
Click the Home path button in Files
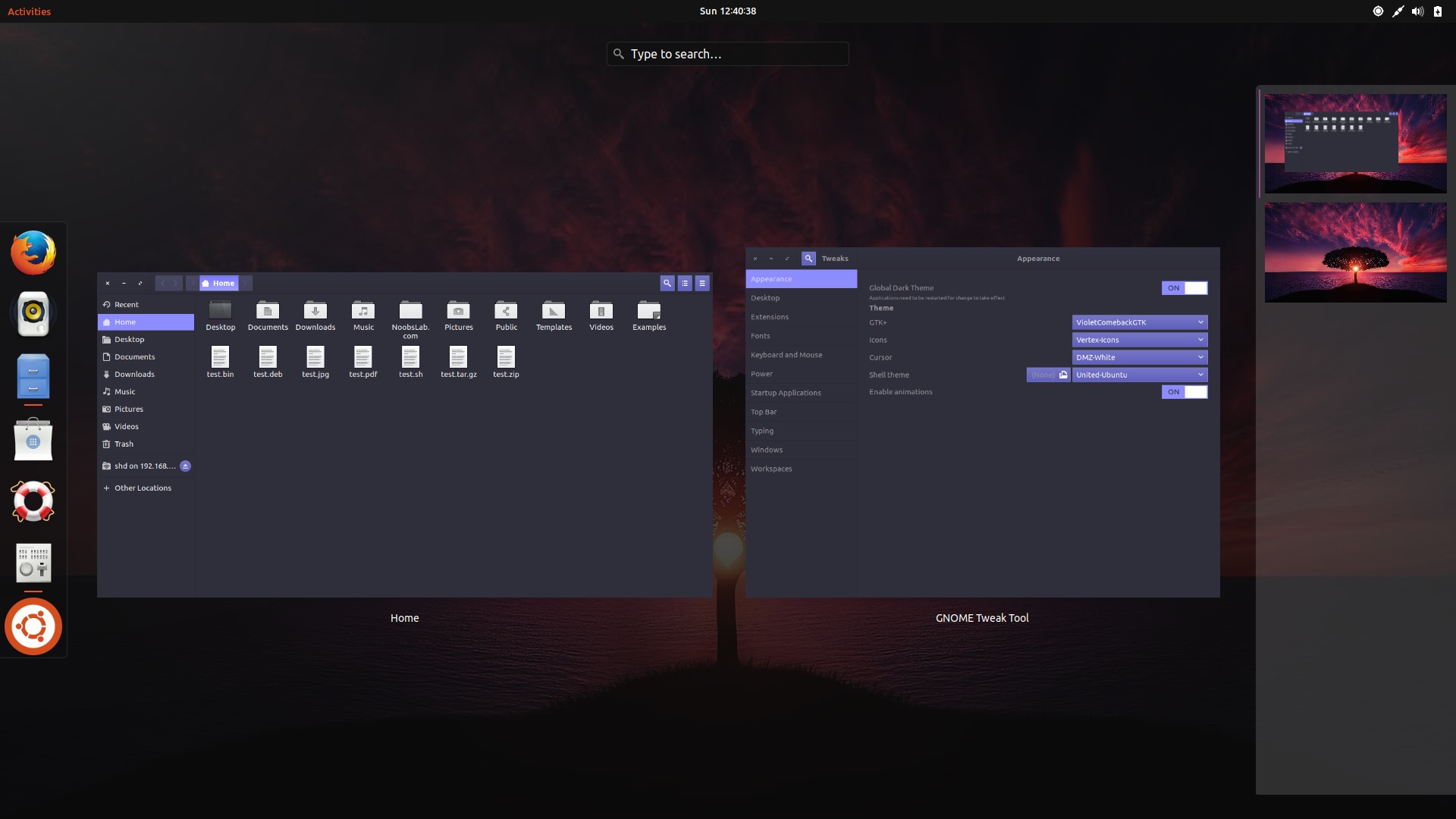point(219,283)
